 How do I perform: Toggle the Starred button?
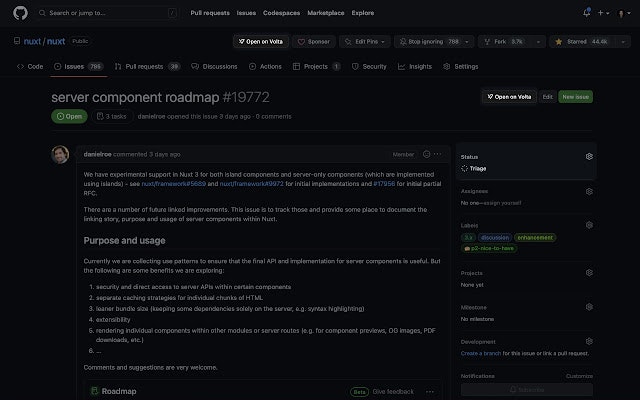[x=582, y=42]
